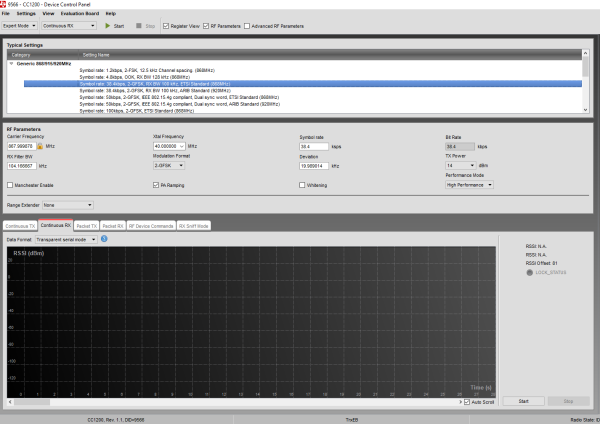Image resolution: width=600 pixels, height=424 pixels.
Task: Enable the Whitening checkbox
Action: point(302,185)
